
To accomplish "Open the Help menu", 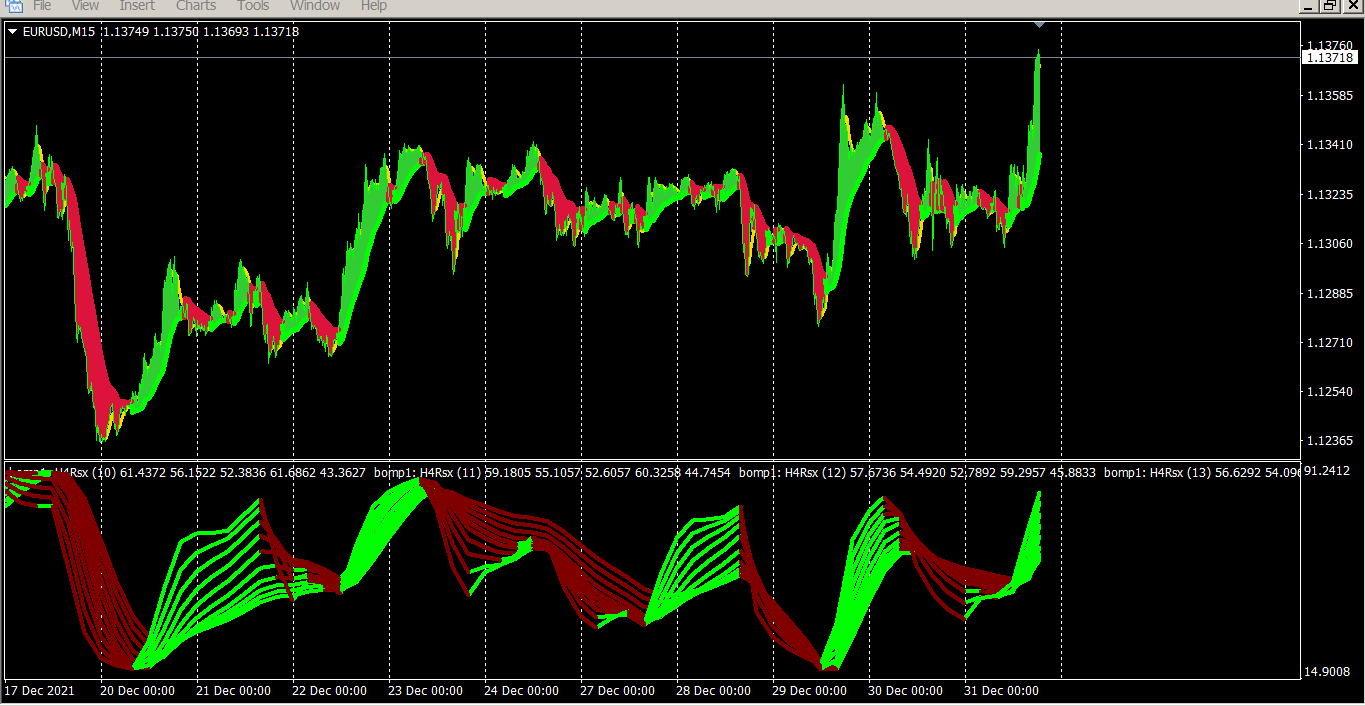I will (373, 5).
